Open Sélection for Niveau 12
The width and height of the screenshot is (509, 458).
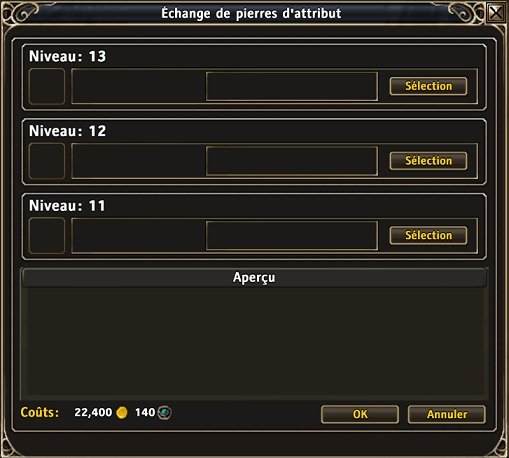coord(428,161)
